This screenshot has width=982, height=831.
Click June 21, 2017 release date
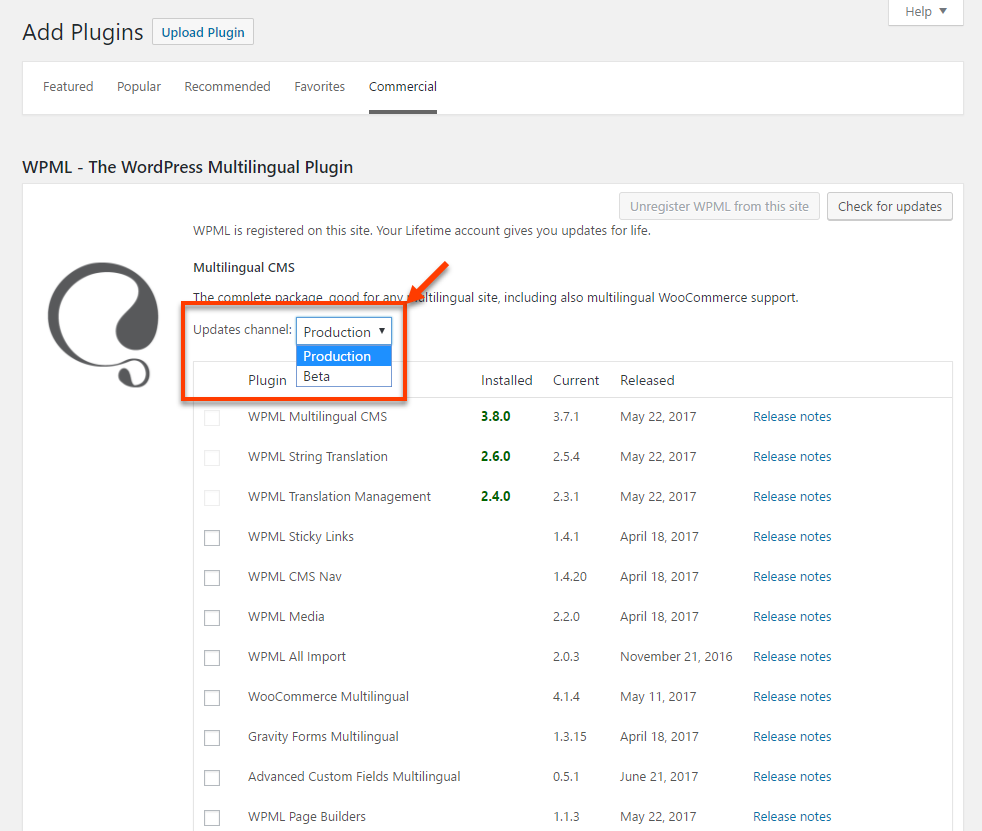pos(659,777)
